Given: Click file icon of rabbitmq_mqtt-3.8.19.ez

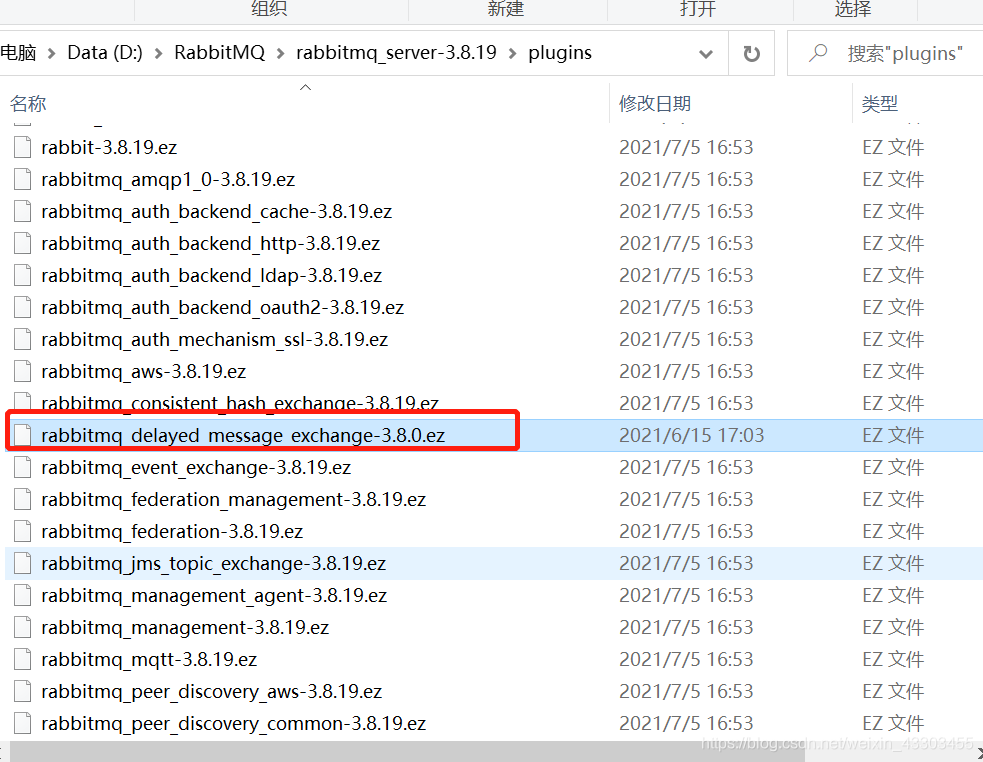Looking at the screenshot, I should point(23,659).
